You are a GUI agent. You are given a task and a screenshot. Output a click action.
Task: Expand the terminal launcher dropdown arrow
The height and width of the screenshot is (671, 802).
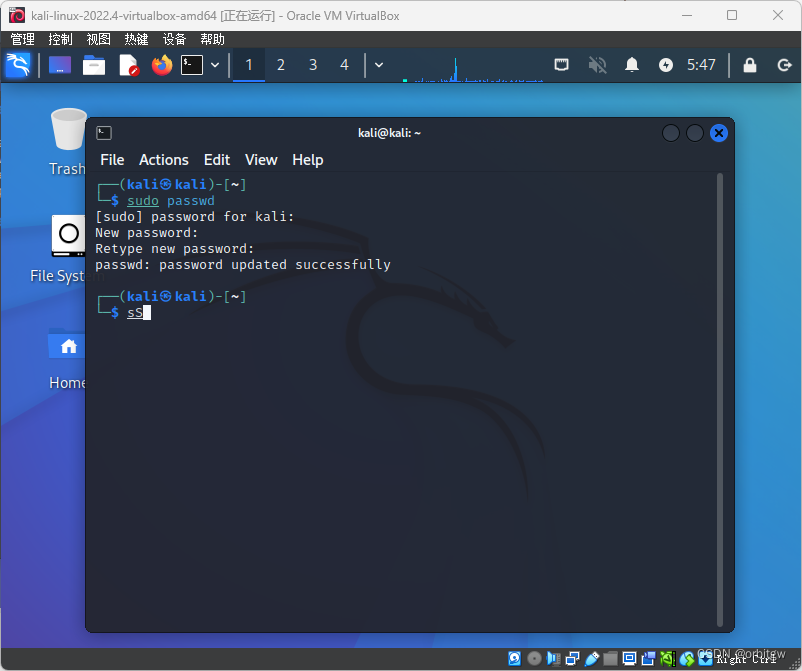pos(215,65)
